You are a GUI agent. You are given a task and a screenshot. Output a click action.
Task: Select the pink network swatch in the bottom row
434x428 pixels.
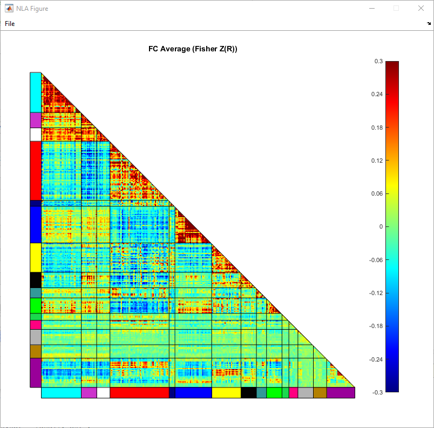pos(293,393)
